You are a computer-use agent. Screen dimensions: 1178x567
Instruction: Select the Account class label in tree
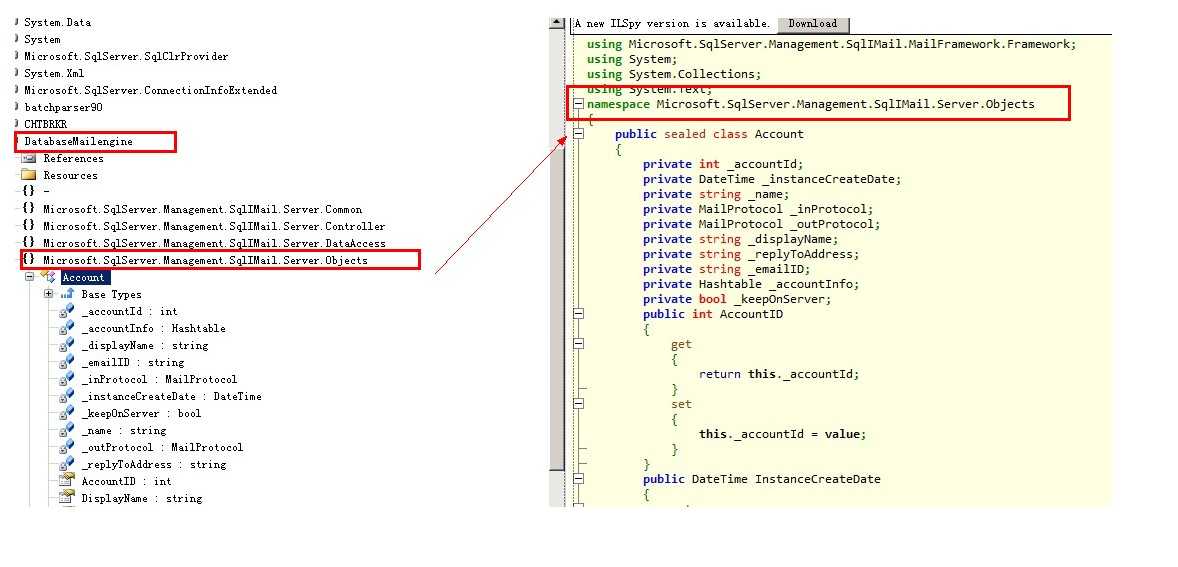[x=83, y=277]
